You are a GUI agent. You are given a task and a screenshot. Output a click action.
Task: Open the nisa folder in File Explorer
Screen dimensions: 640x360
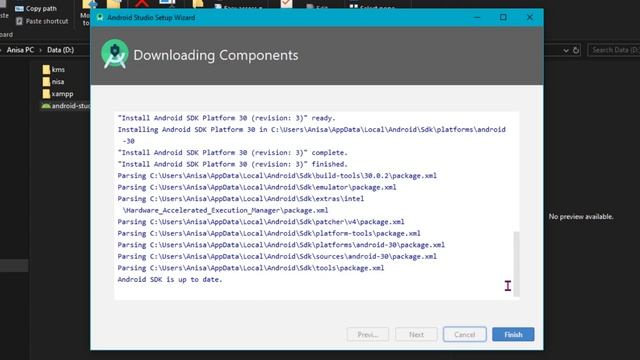coord(58,82)
